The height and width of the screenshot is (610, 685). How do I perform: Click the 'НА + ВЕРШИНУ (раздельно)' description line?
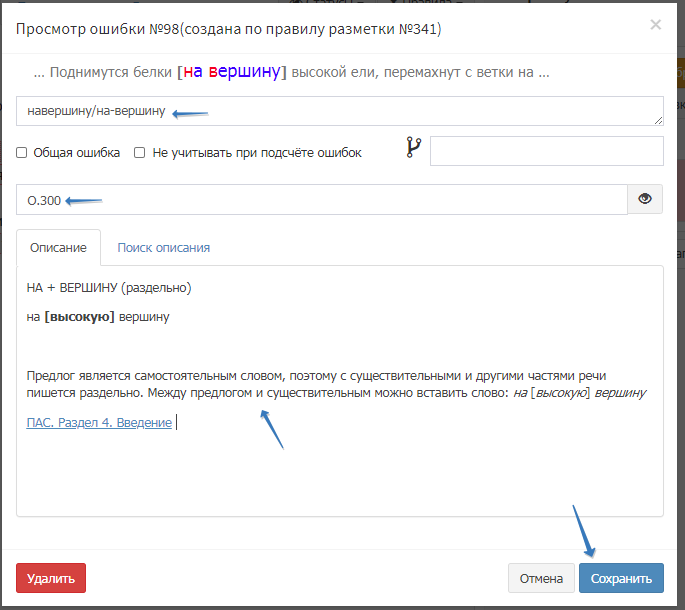109,288
